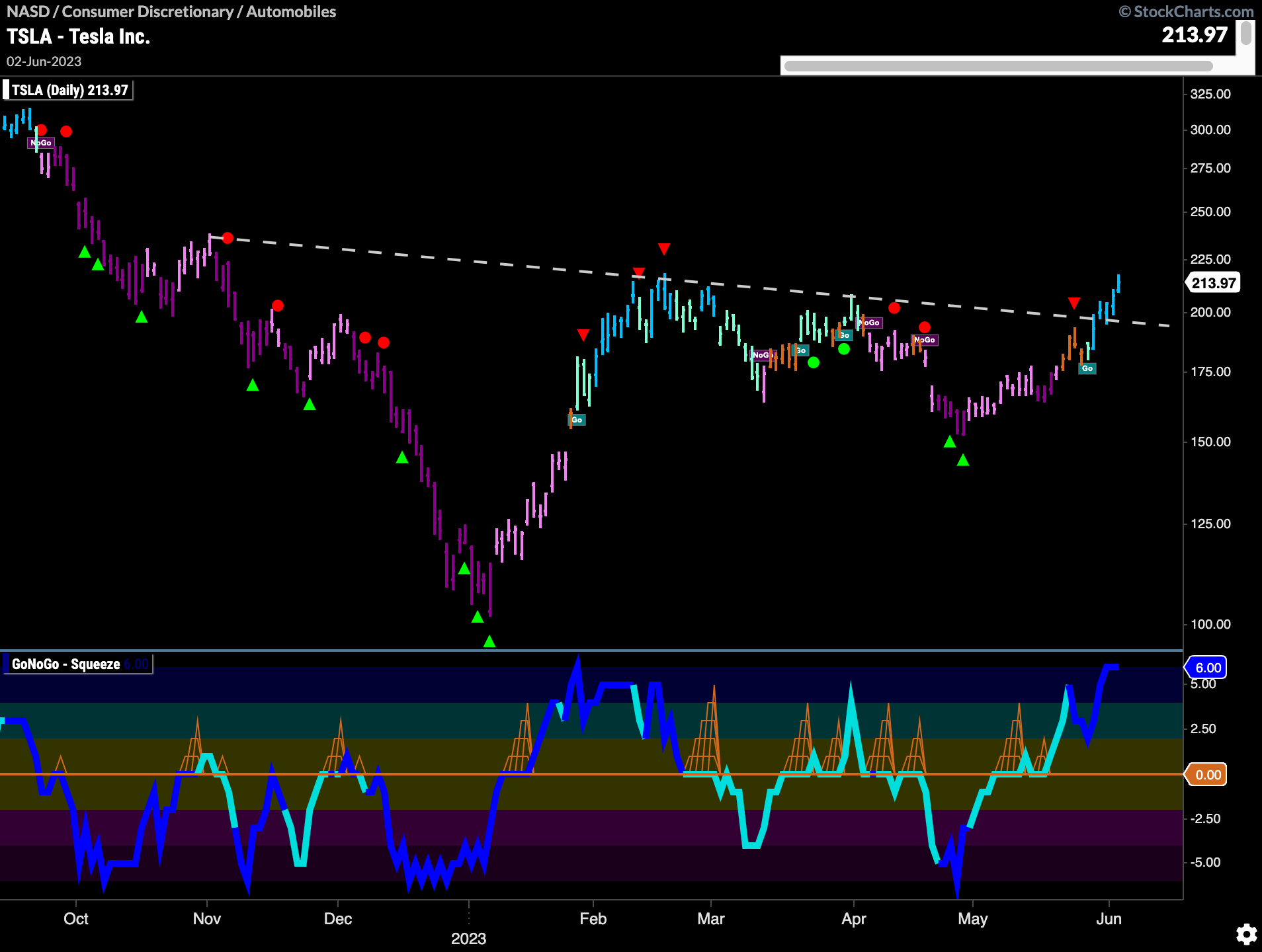This screenshot has width=1262, height=952.
Task: Click the 2023 year label on the time axis
Action: [x=468, y=939]
